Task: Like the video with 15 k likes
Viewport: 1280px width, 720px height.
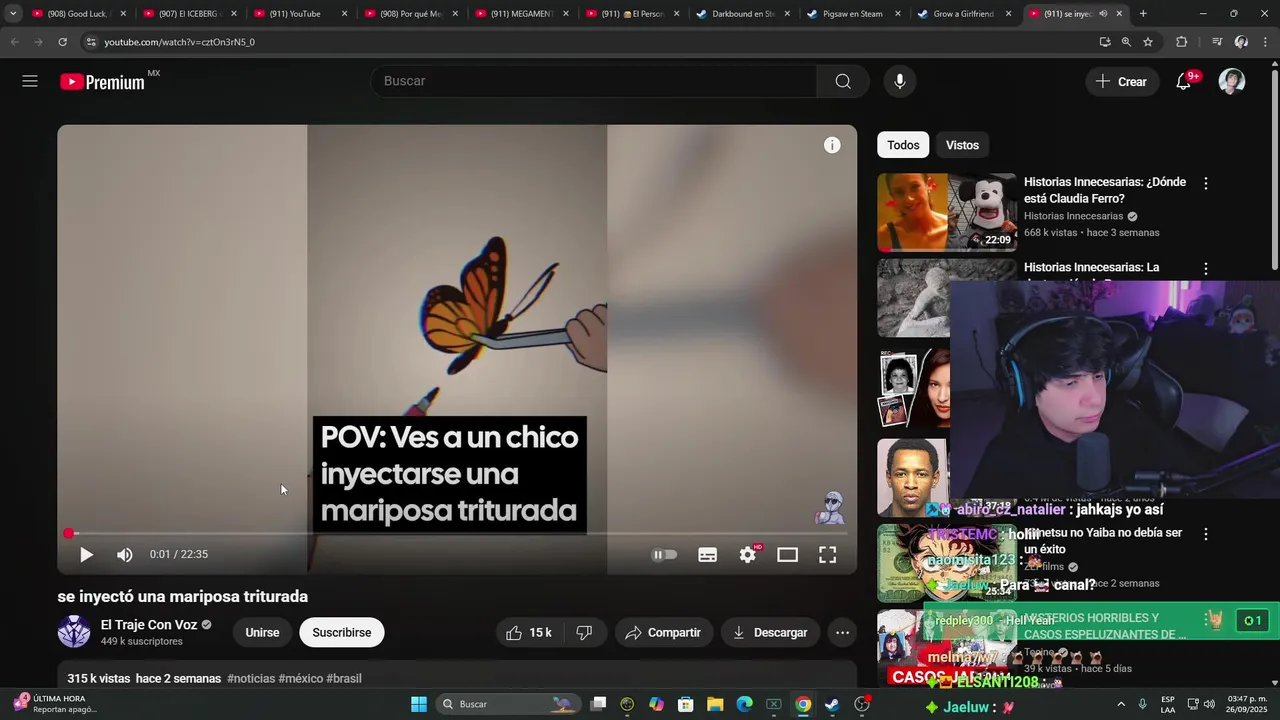Action: [529, 632]
